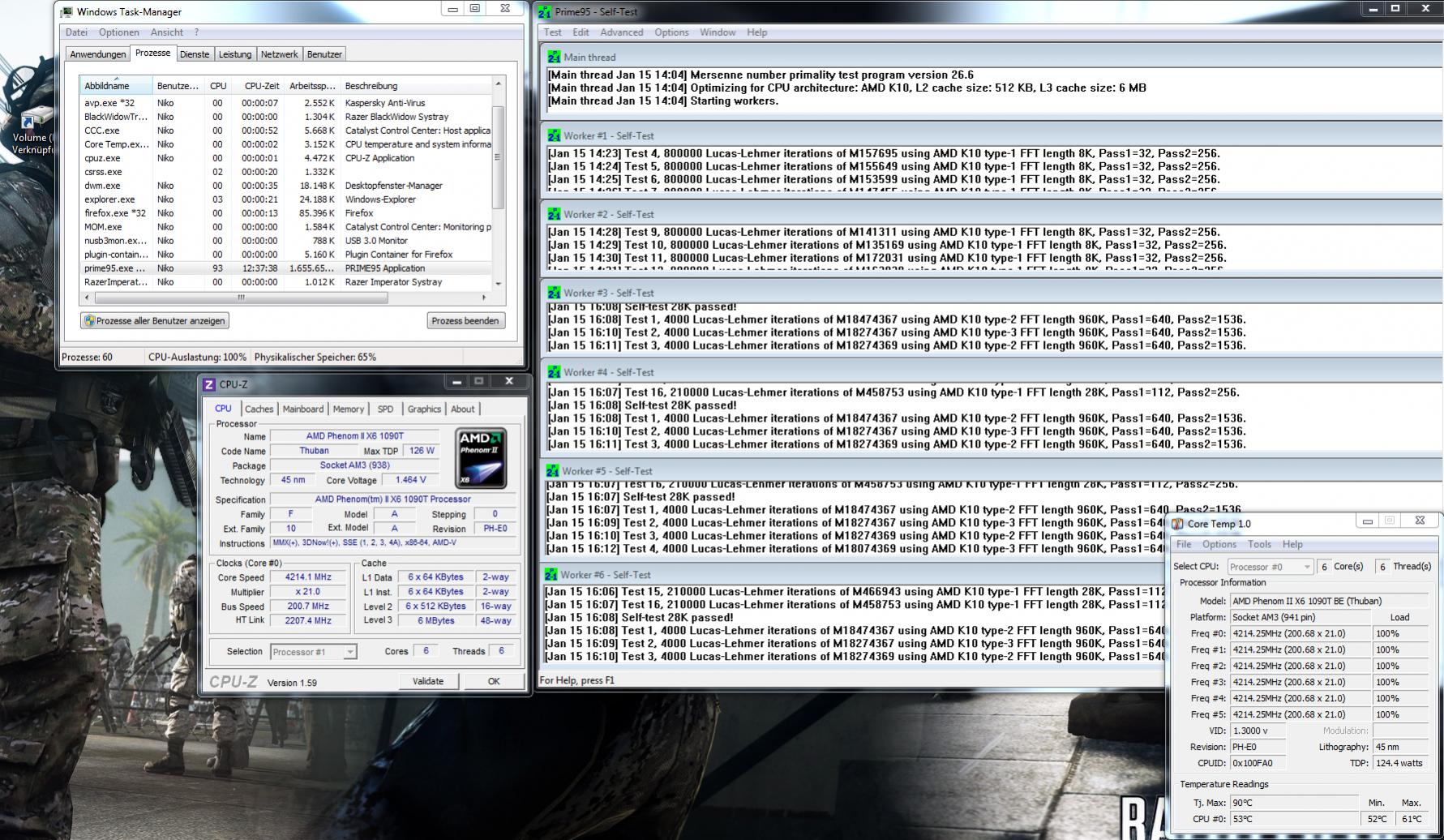Viewport: 1444px width, 840px height.
Task: Click the Worker #5 Self-Test icon
Action: click(553, 471)
